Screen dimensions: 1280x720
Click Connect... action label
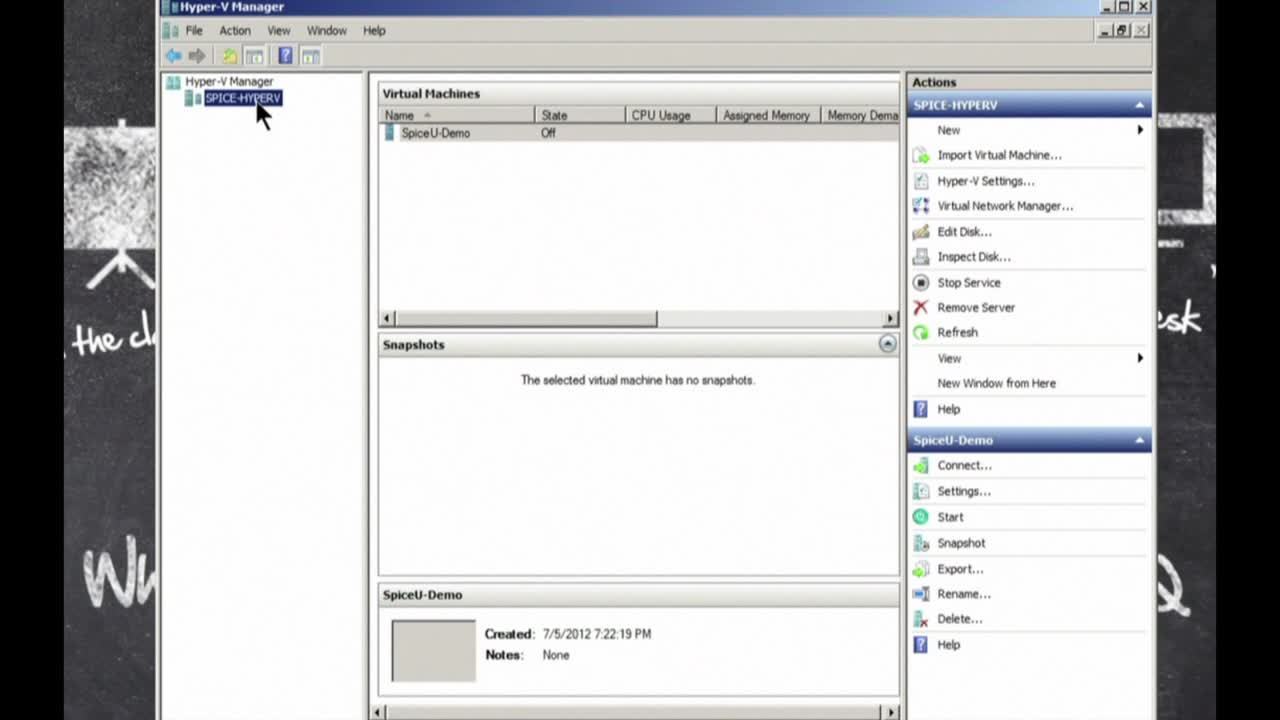click(964, 465)
